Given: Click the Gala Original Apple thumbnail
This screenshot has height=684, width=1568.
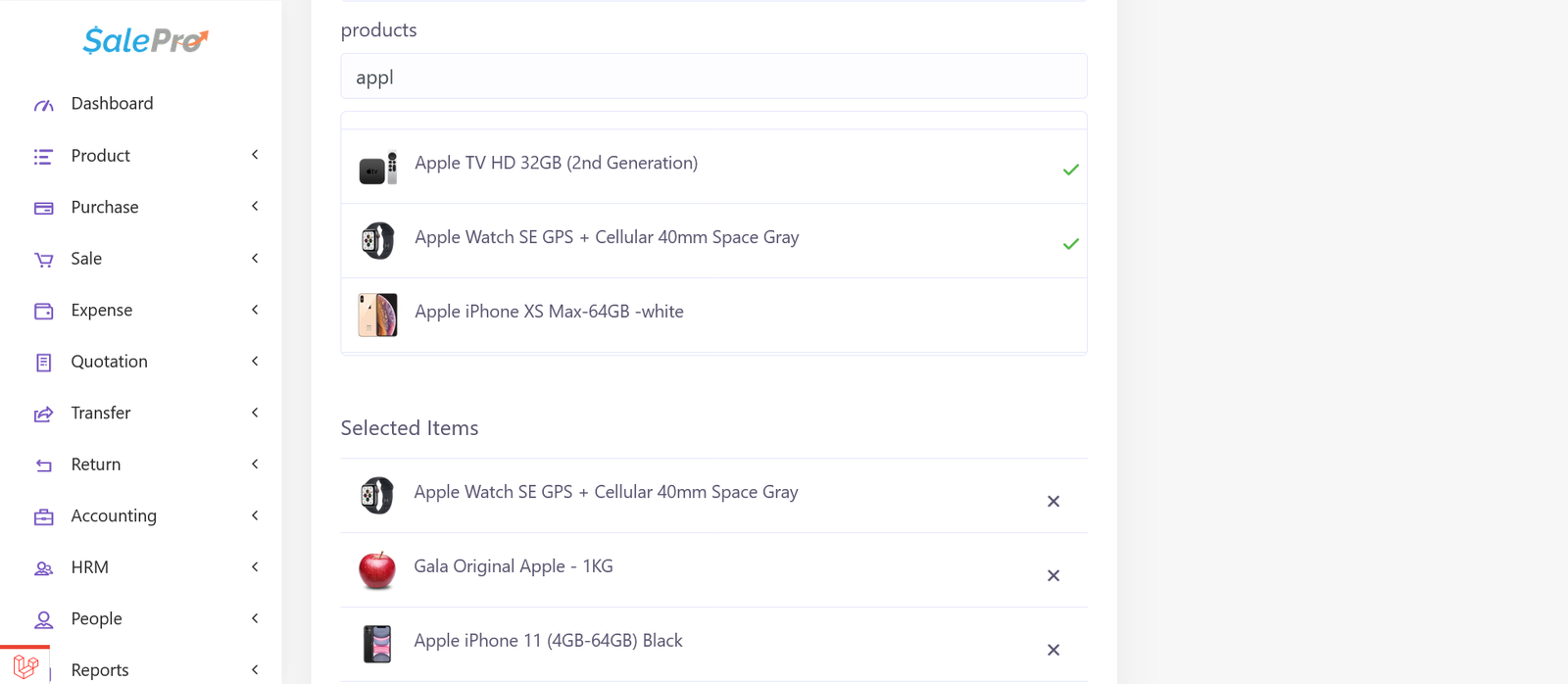Looking at the screenshot, I should click(x=377, y=569).
